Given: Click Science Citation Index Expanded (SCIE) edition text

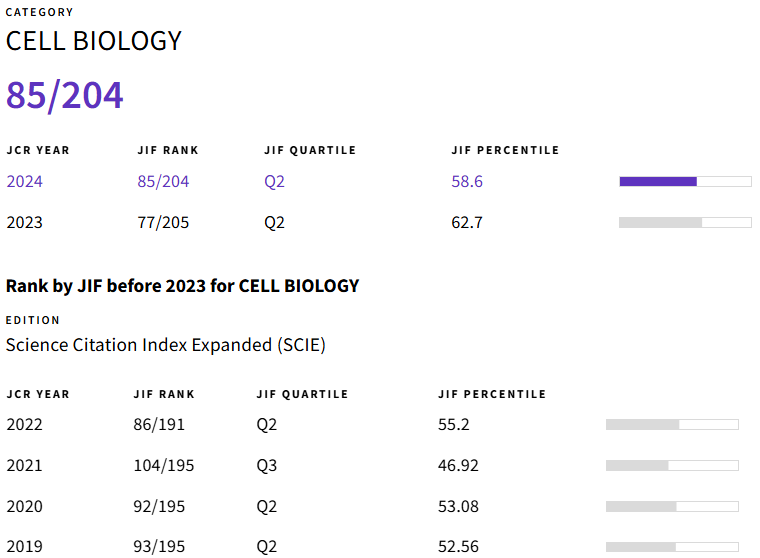Looking at the screenshot, I should pyautogui.click(x=166, y=345).
